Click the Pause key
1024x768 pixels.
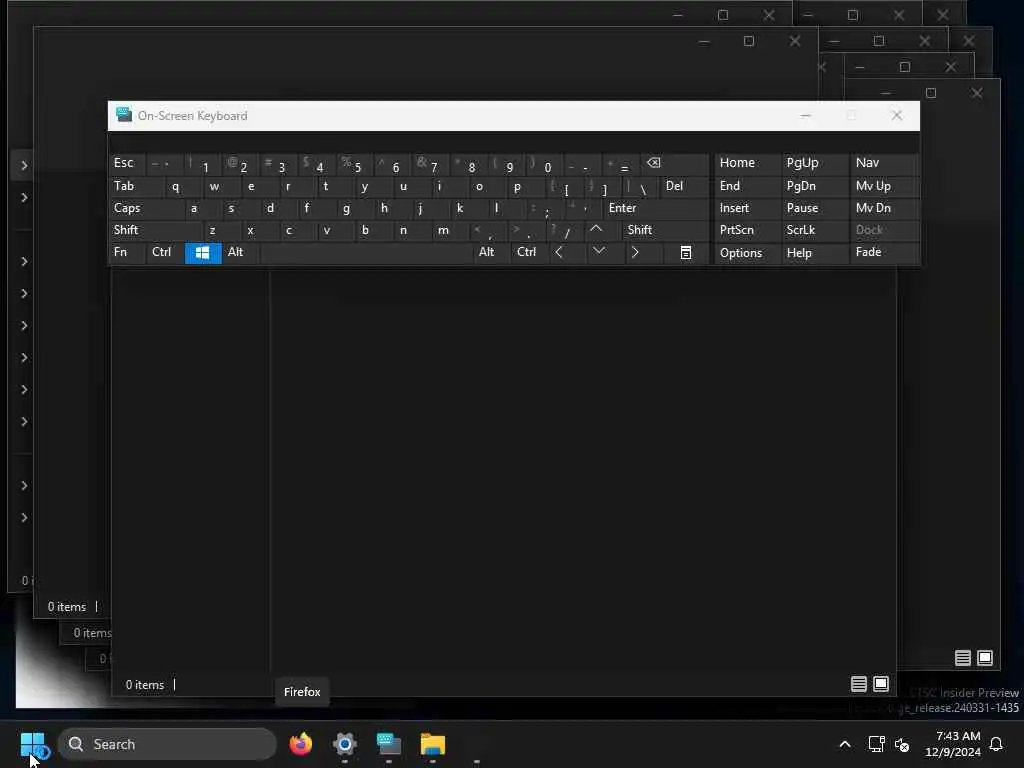[814, 208]
